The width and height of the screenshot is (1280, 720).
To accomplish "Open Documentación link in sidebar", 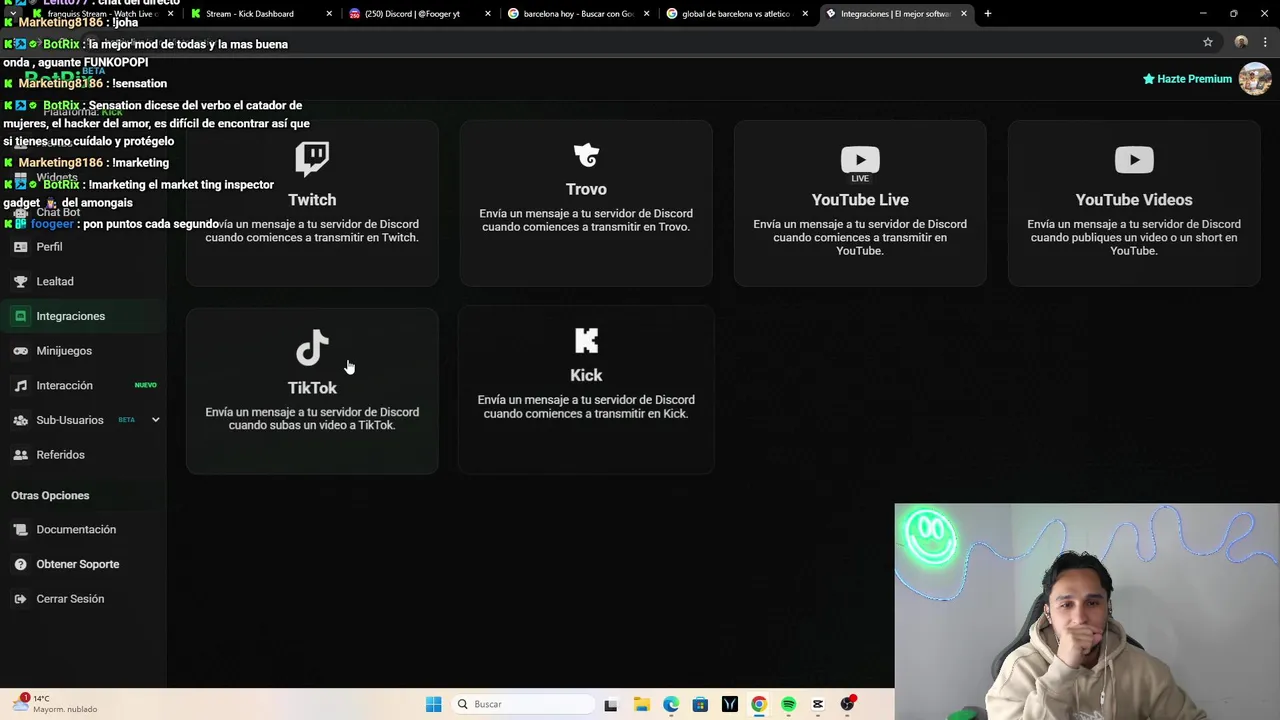I will pos(76,530).
